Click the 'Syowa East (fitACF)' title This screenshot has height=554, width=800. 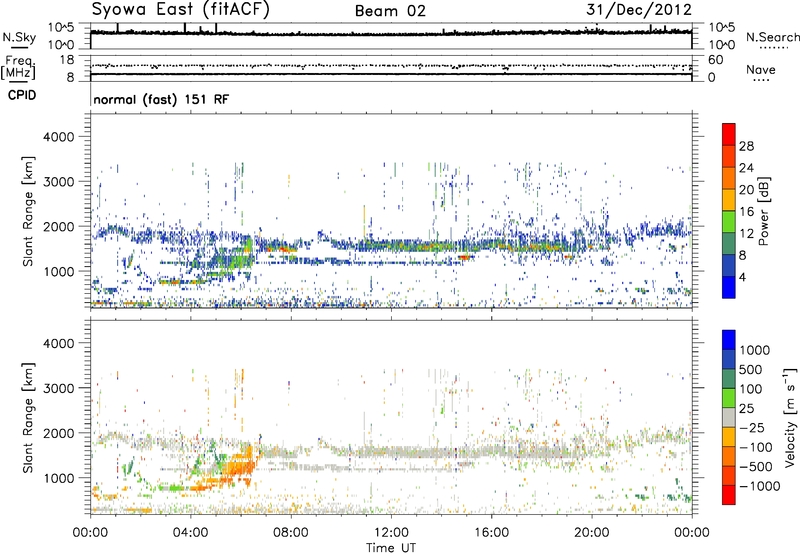180,9
